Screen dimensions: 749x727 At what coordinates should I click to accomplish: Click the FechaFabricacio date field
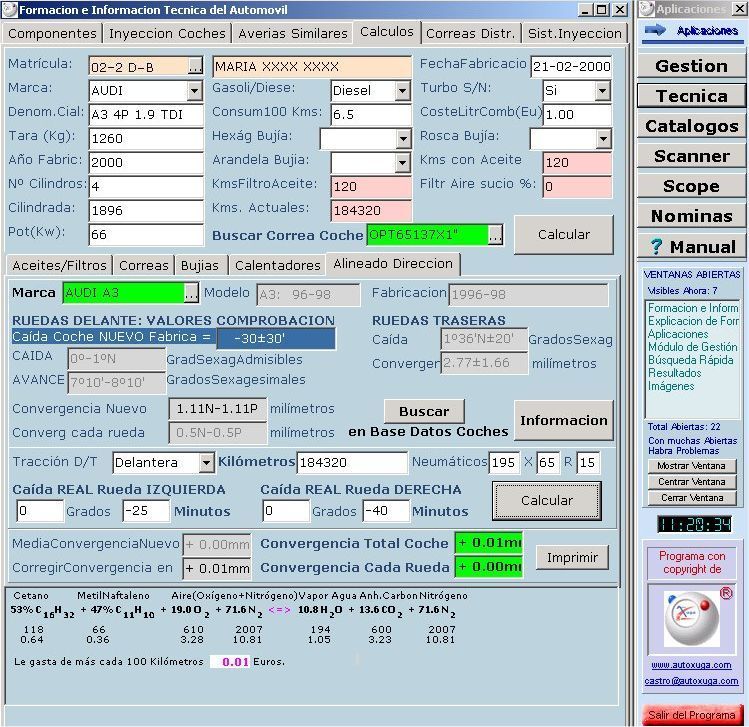click(x=571, y=66)
